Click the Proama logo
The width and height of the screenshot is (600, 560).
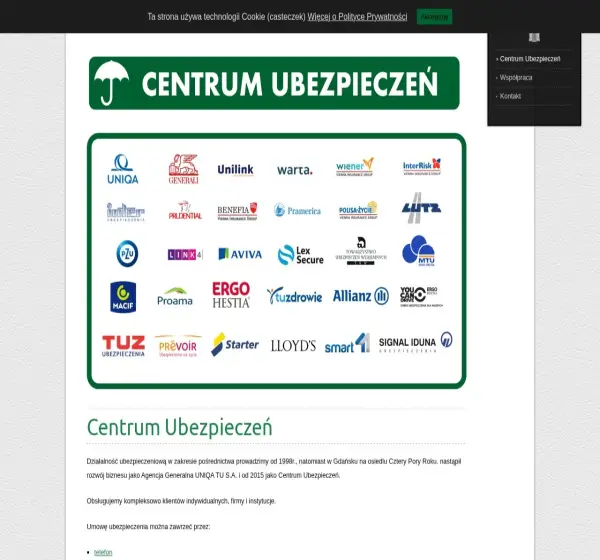pyautogui.click(x=175, y=297)
